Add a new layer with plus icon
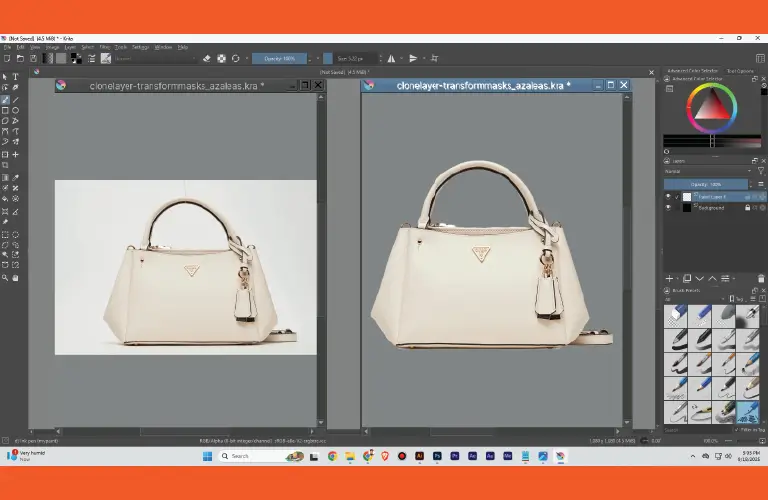The width and height of the screenshot is (768, 500). (x=670, y=278)
